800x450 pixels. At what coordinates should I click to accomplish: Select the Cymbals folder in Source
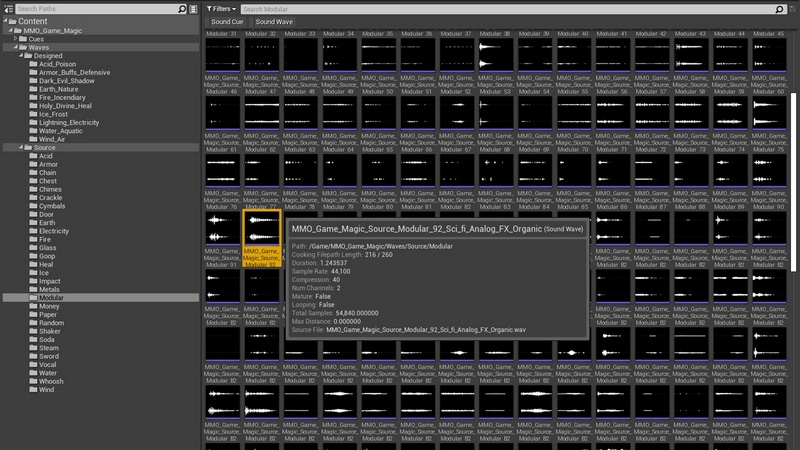tap(53, 205)
